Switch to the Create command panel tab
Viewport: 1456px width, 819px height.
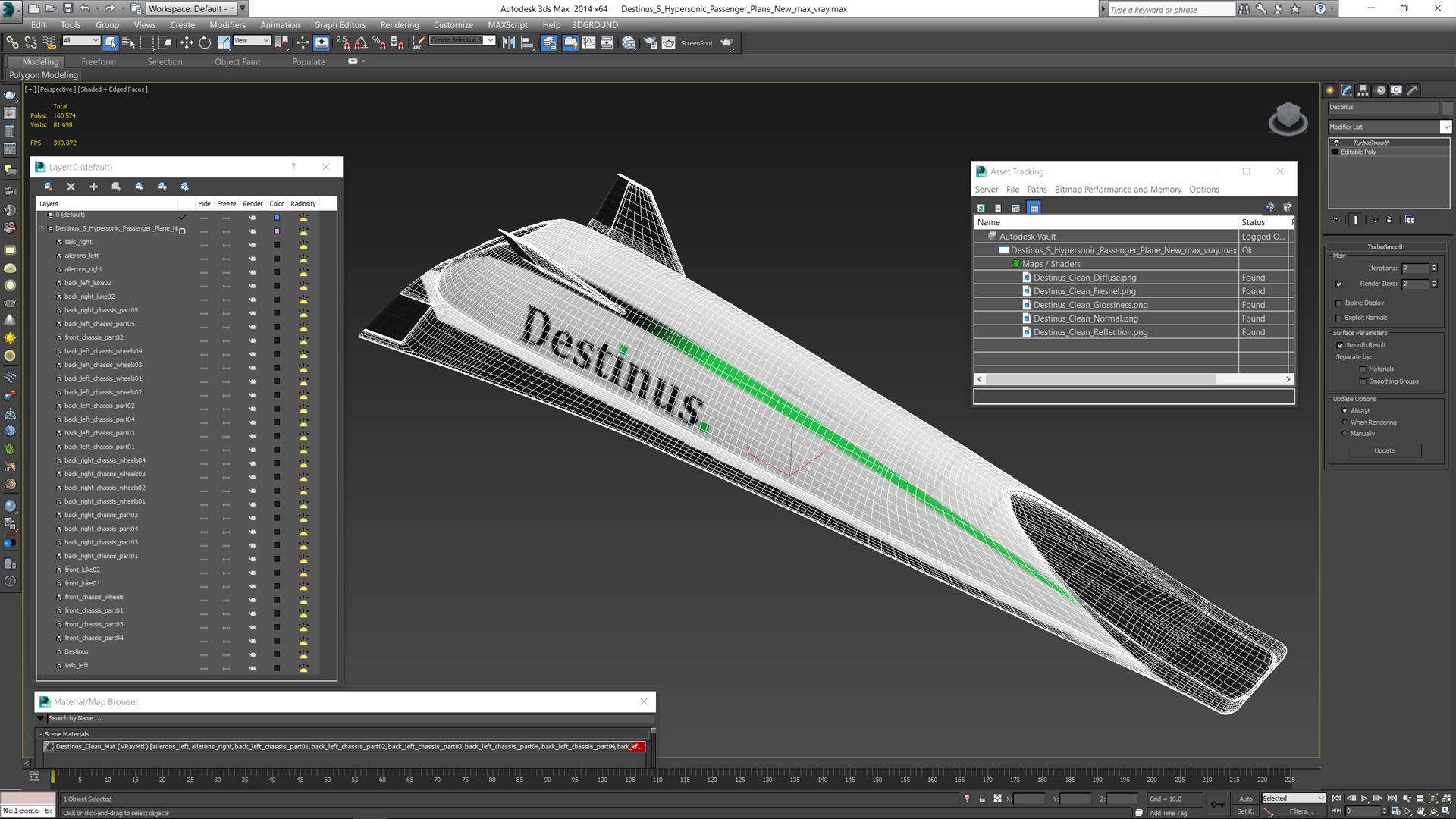tap(1330, 90)
